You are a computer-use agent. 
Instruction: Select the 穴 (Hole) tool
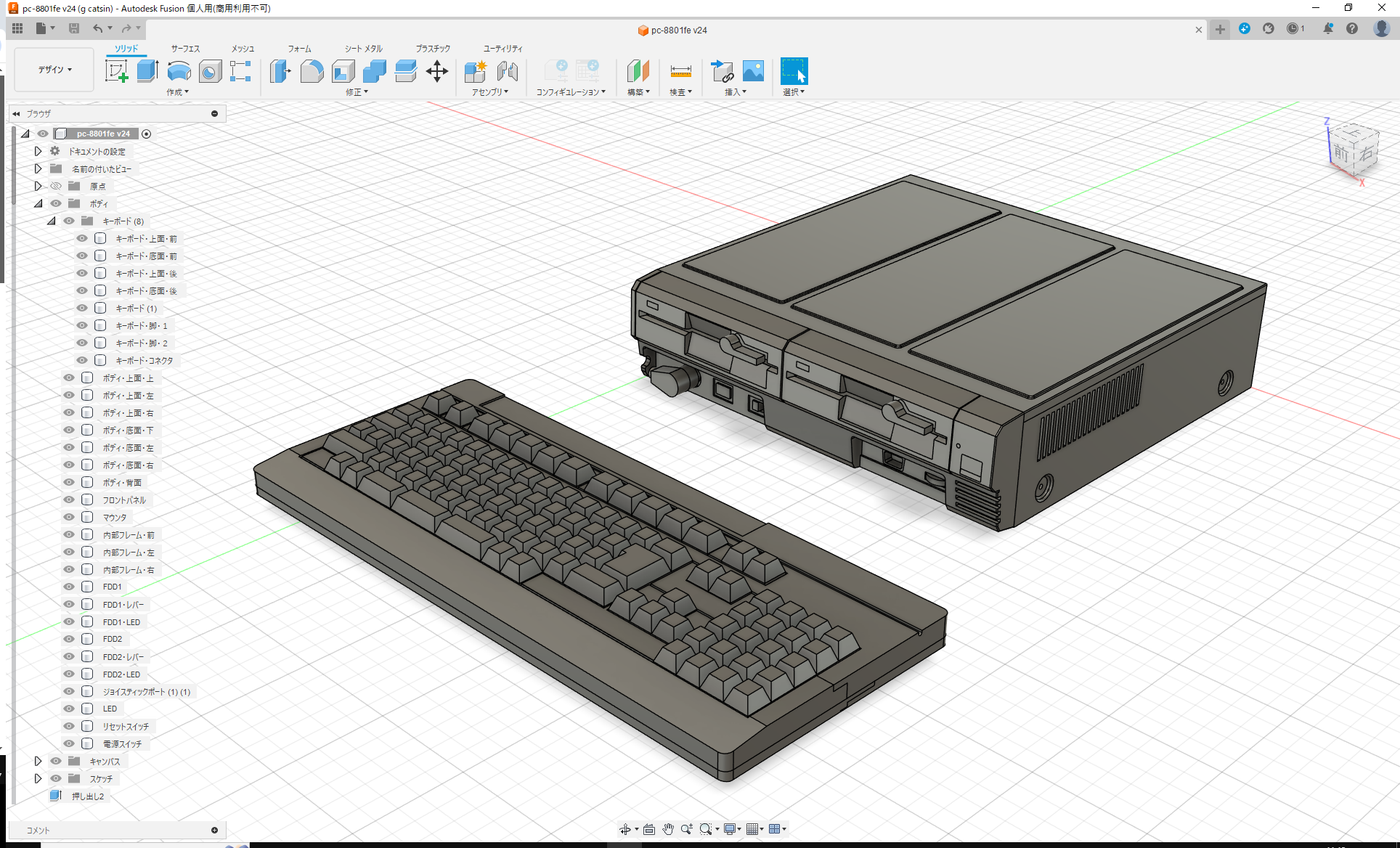pos(210,71)
